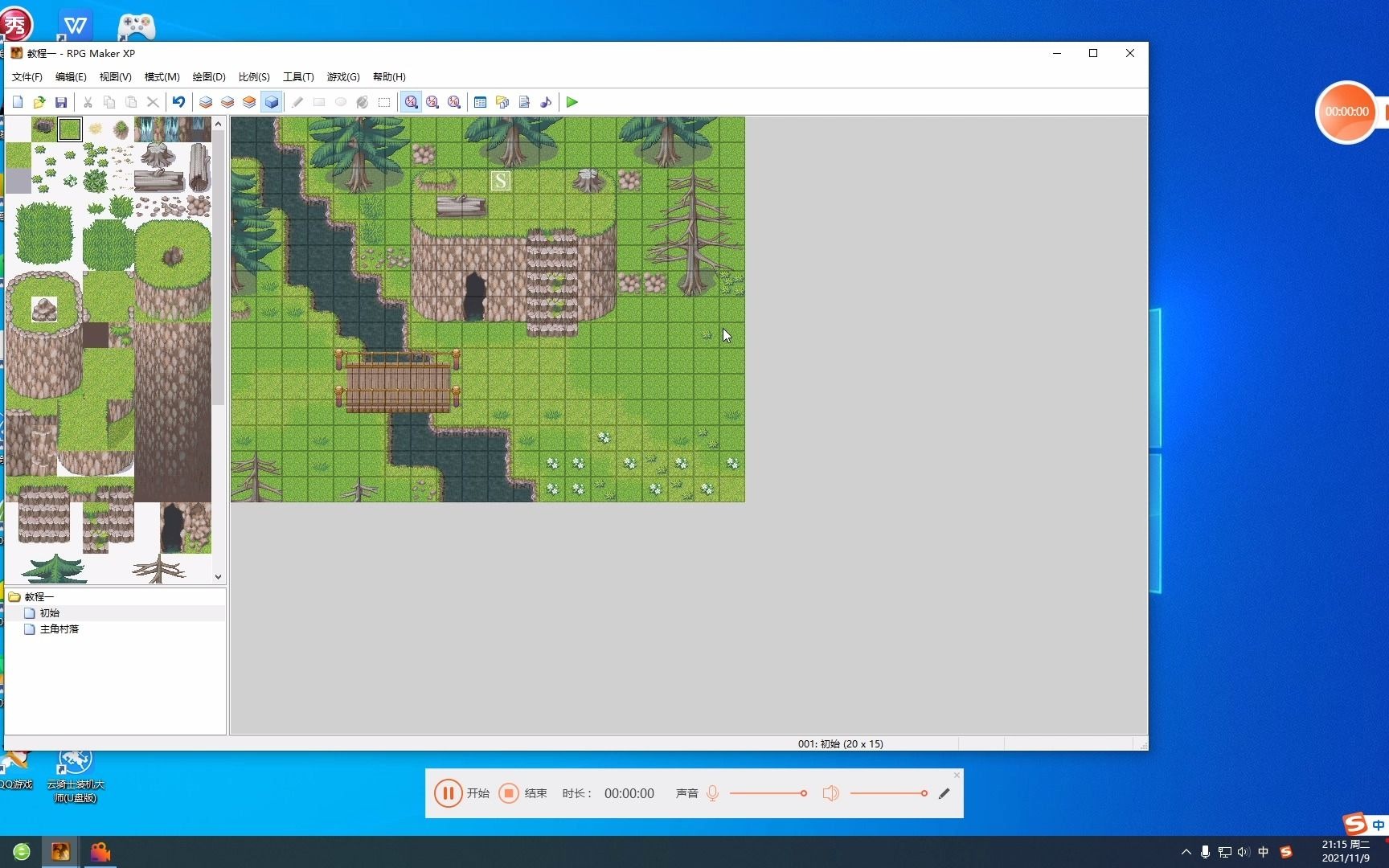The height and width of the screenshot is (868, 1389).
Task: Open the Database editor
Action: pos(479,102)
